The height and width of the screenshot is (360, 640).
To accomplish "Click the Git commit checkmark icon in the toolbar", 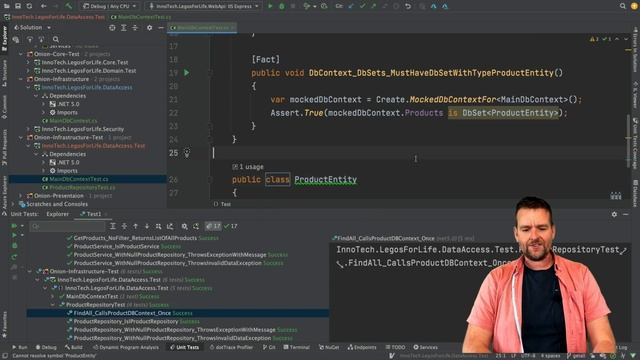I will tap(362, 6).
